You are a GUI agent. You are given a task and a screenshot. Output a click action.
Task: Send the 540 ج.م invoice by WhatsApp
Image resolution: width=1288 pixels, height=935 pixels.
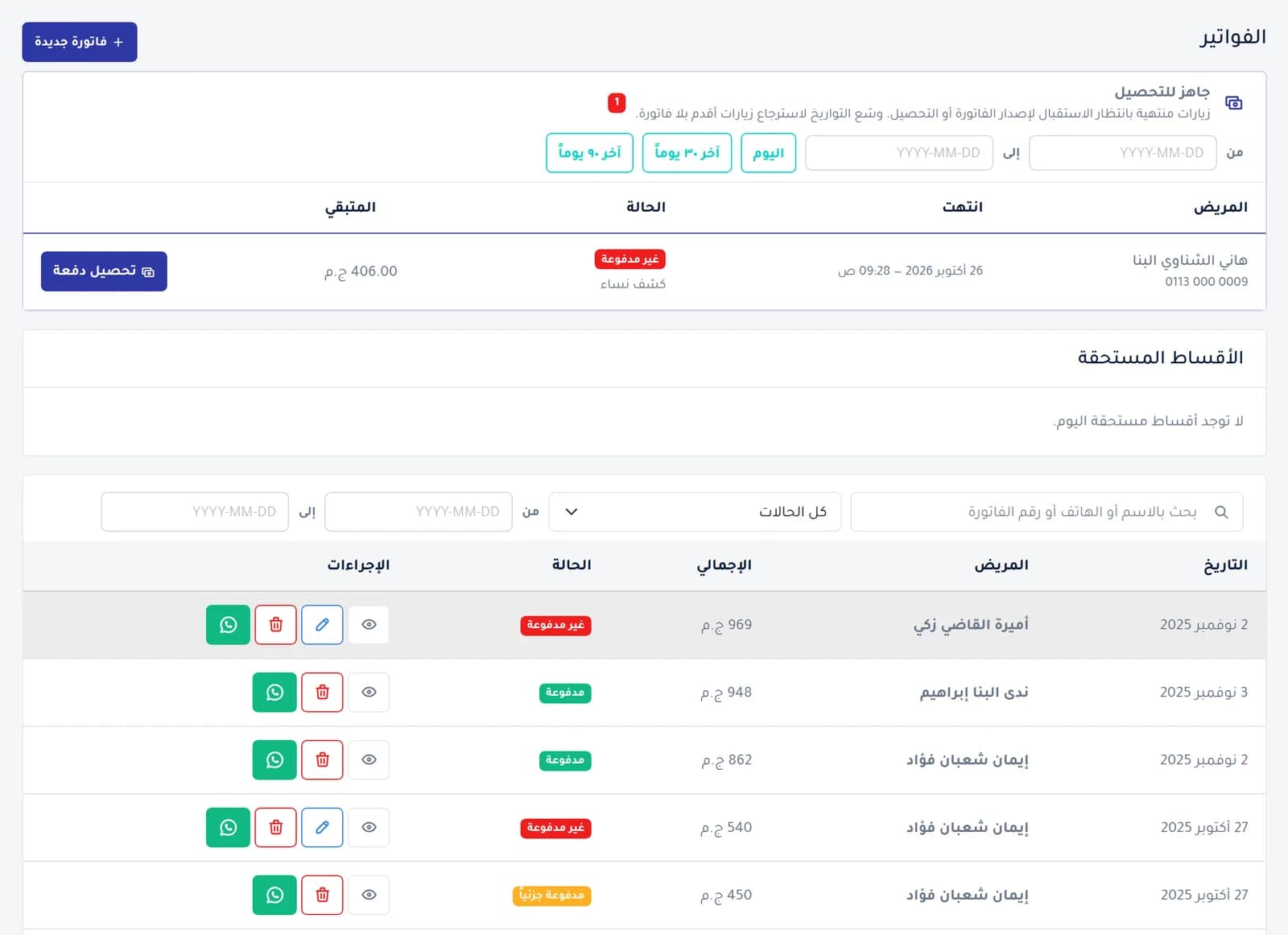coord(229,828)
